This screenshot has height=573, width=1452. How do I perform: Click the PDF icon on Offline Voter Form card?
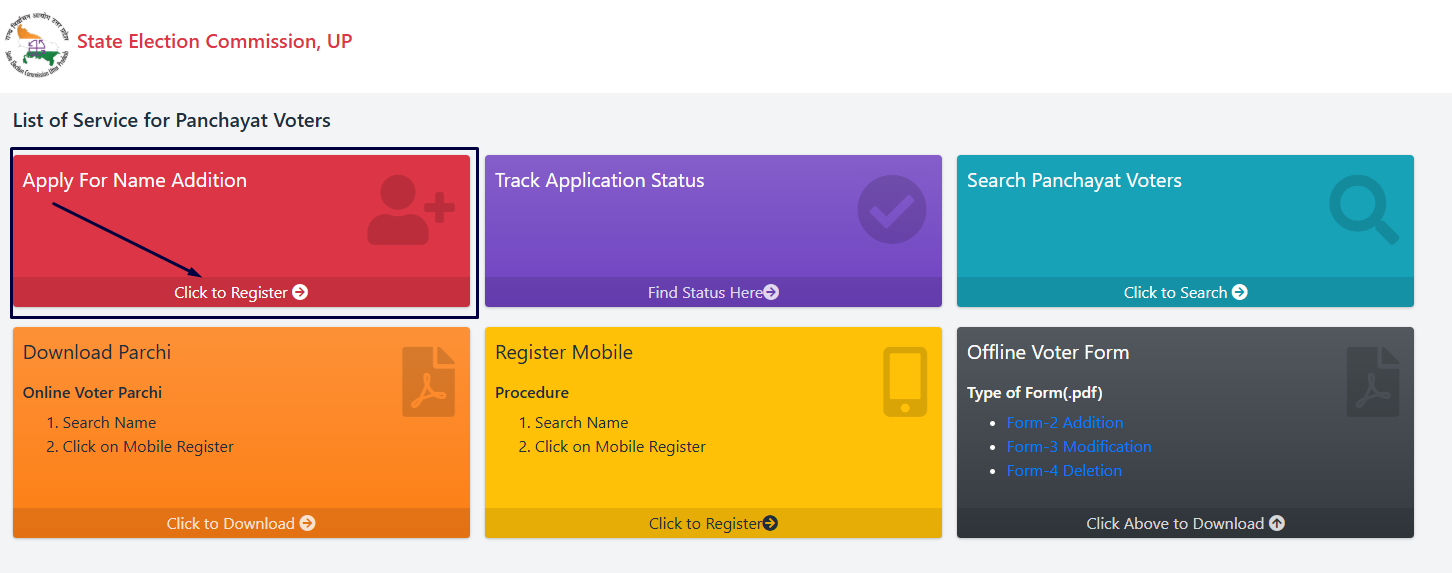point(1372,382)
